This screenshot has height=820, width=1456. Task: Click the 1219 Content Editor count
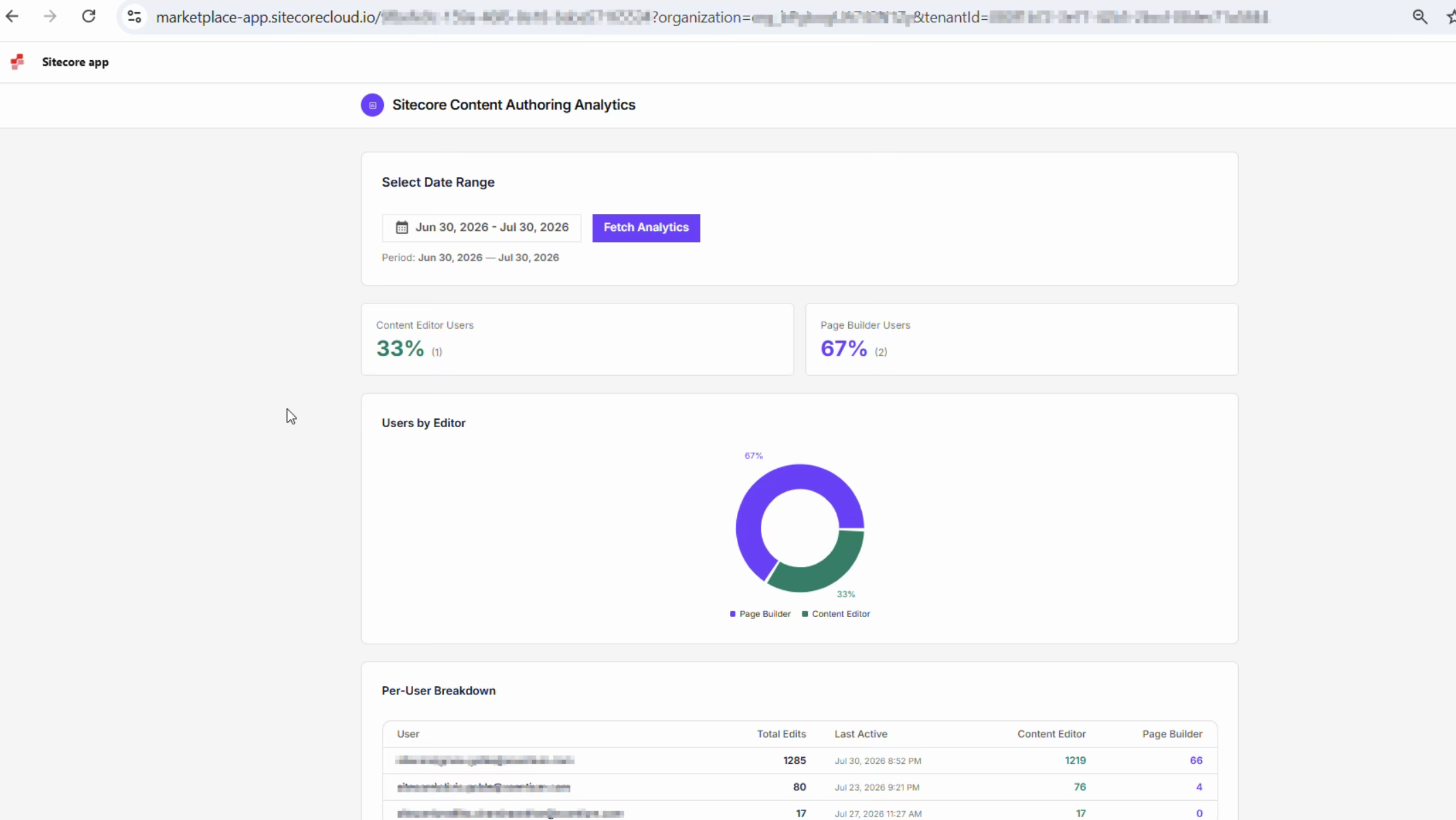click(1076, 761)
